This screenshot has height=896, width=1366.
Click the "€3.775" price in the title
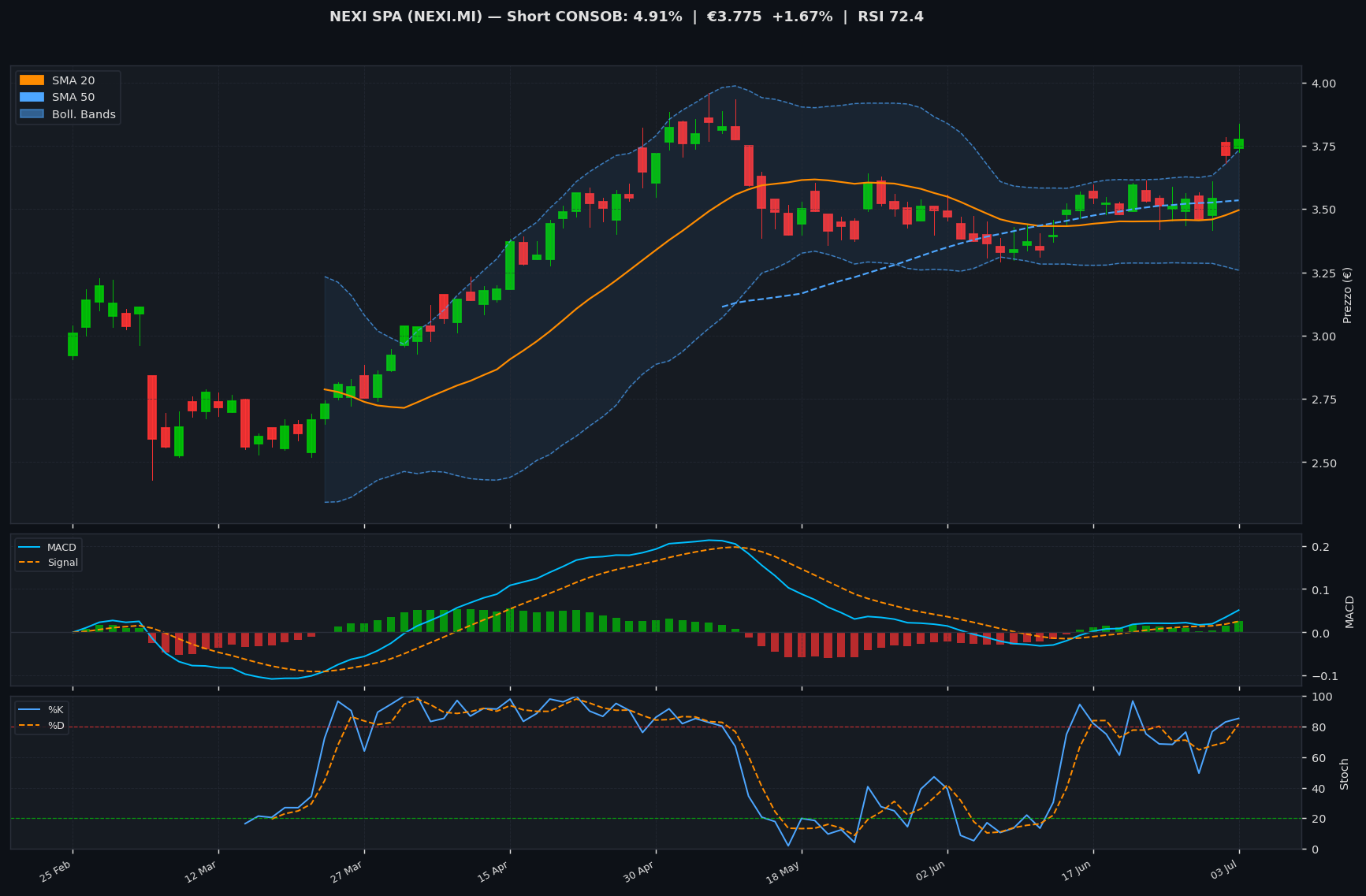(735, 17)
